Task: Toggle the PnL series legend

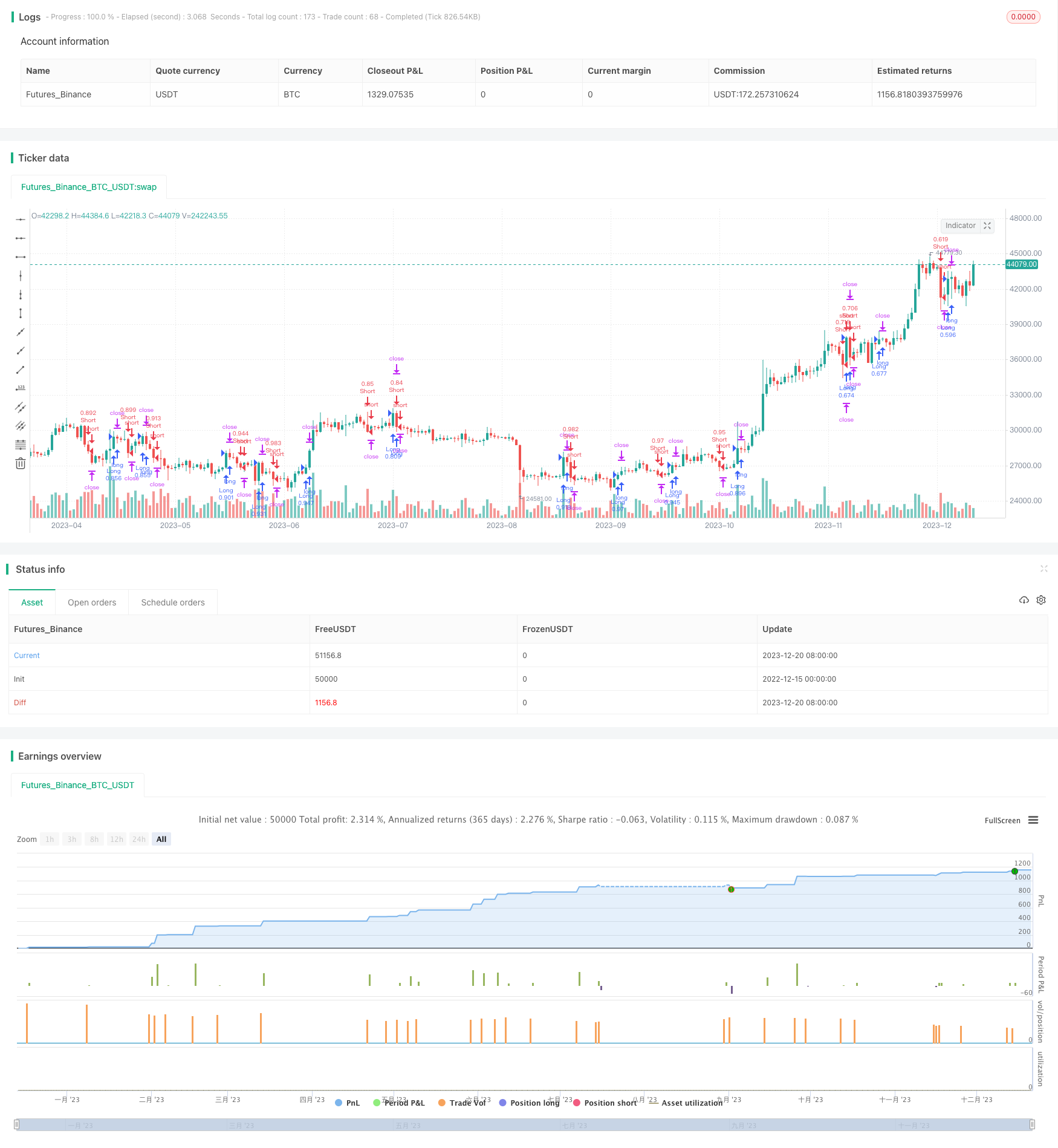Action: click(347, 1103)
